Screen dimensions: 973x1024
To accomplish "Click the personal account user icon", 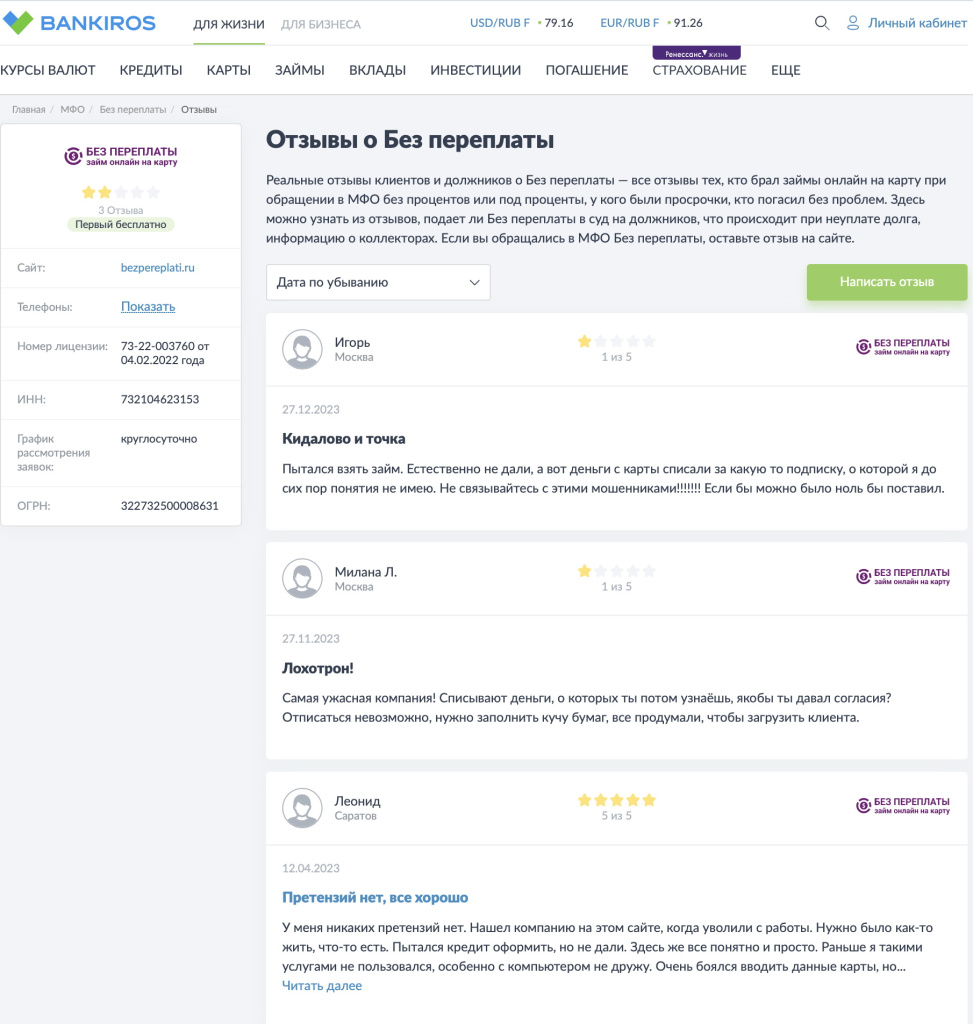I will pyautogui.click(x=853, y=23).
